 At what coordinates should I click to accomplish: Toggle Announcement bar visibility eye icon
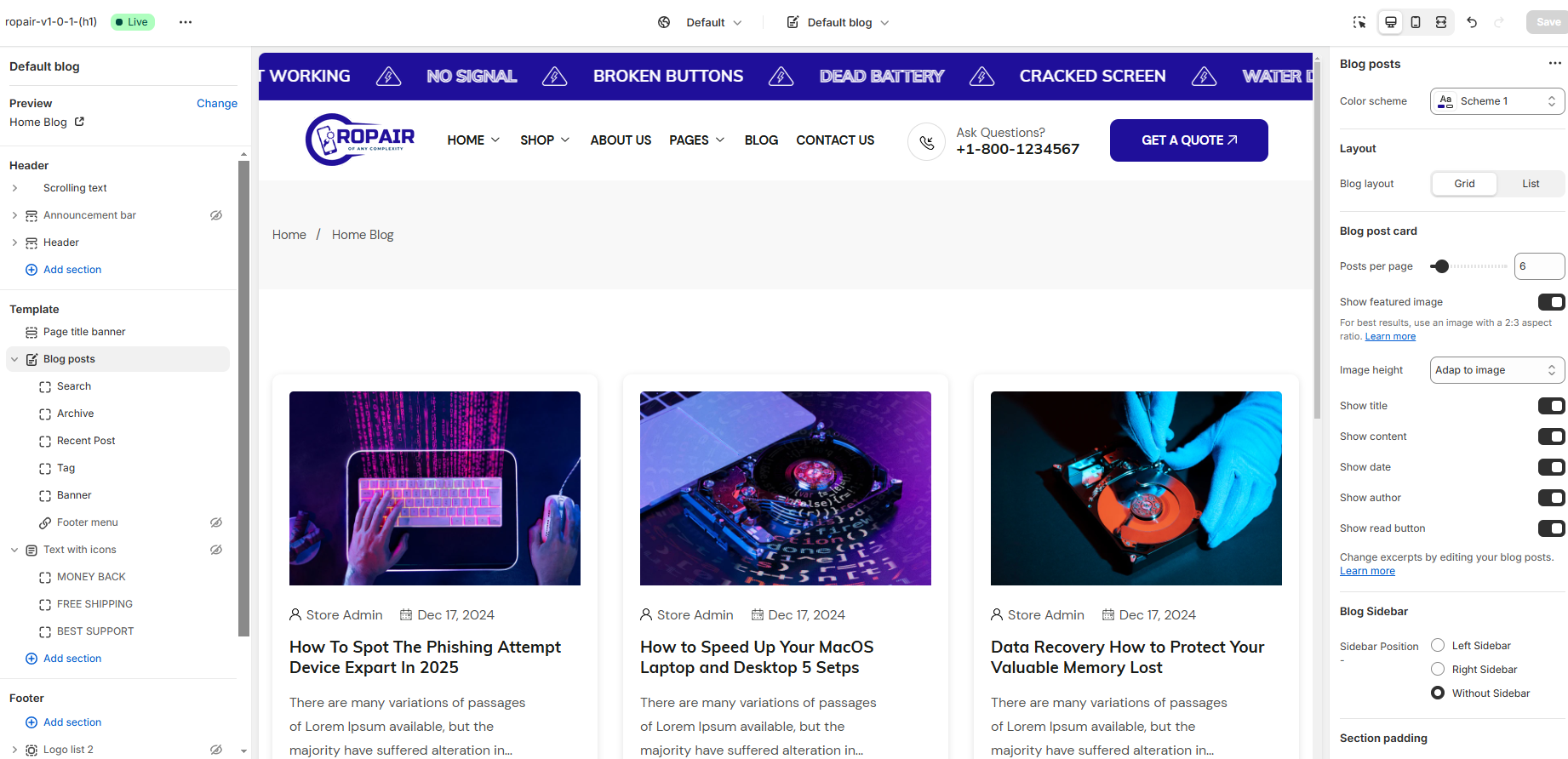tap(216, 215)
